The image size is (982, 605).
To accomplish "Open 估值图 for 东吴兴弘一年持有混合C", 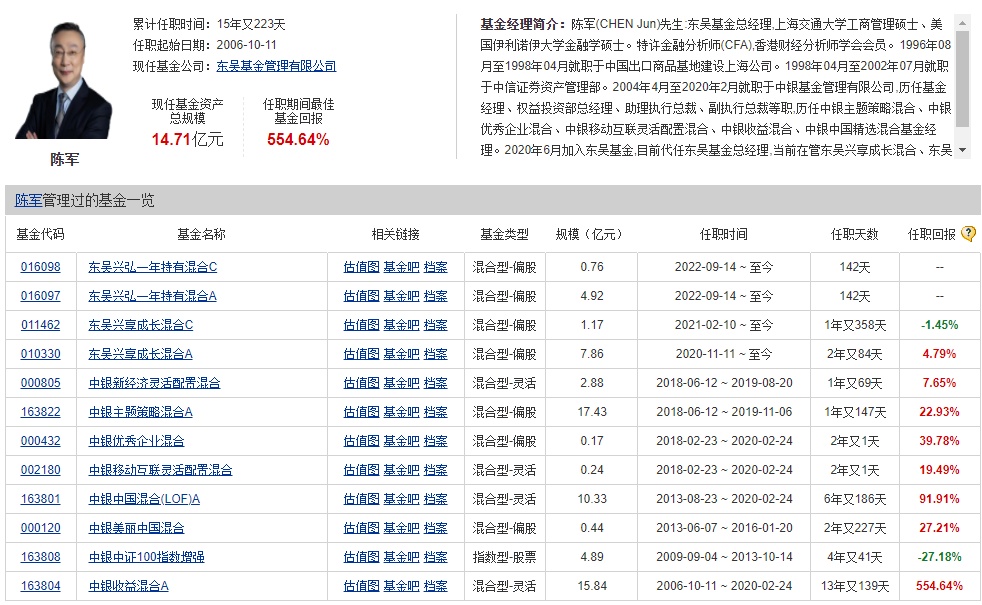I will (361, 267).
